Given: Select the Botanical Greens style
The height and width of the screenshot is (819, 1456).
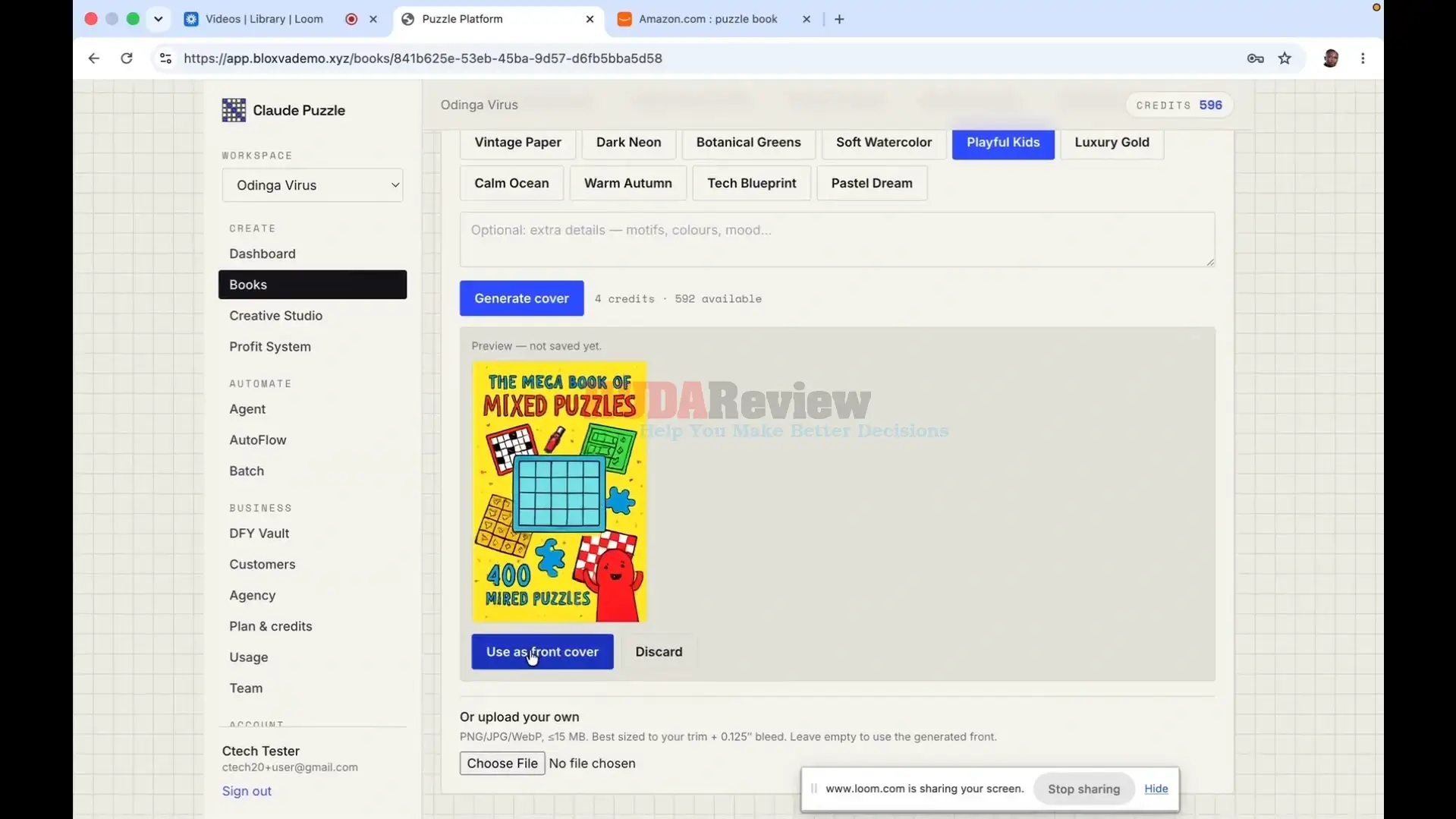Looking at the screenshot, I should tap(748, 143).
